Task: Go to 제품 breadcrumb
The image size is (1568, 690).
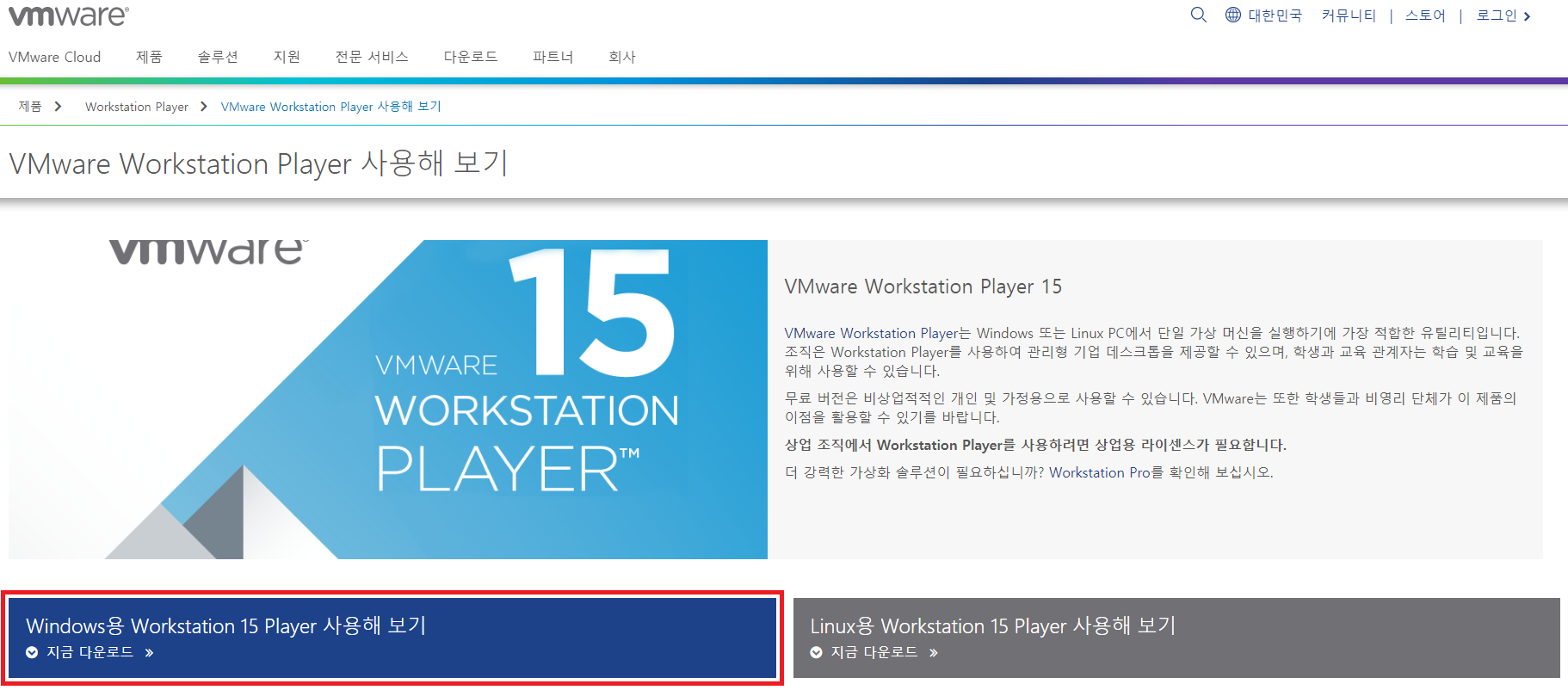Action: coord(30,107)
